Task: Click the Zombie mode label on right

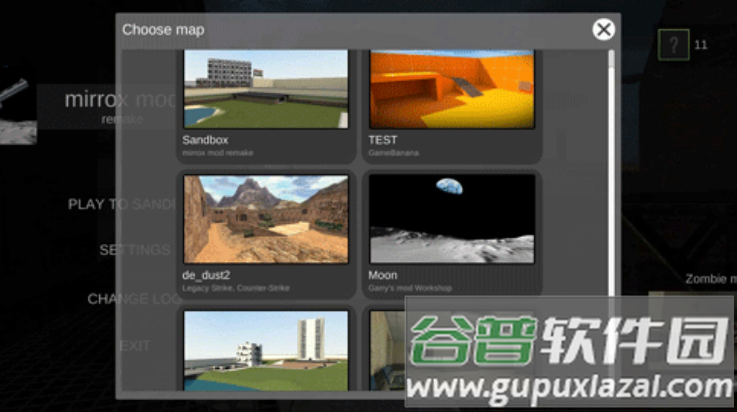Action: tap(709, 280)
